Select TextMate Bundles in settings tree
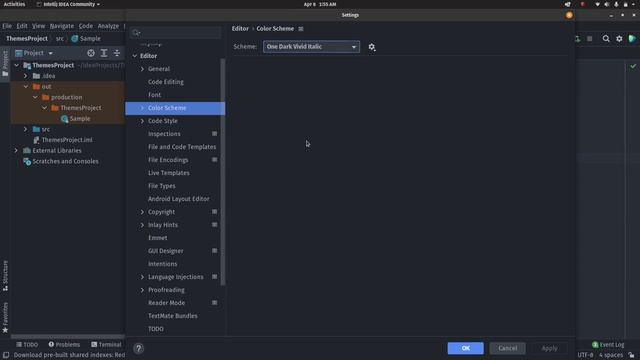Image resolution: width=640 pixels, height=360 pixels. [173, 316]
